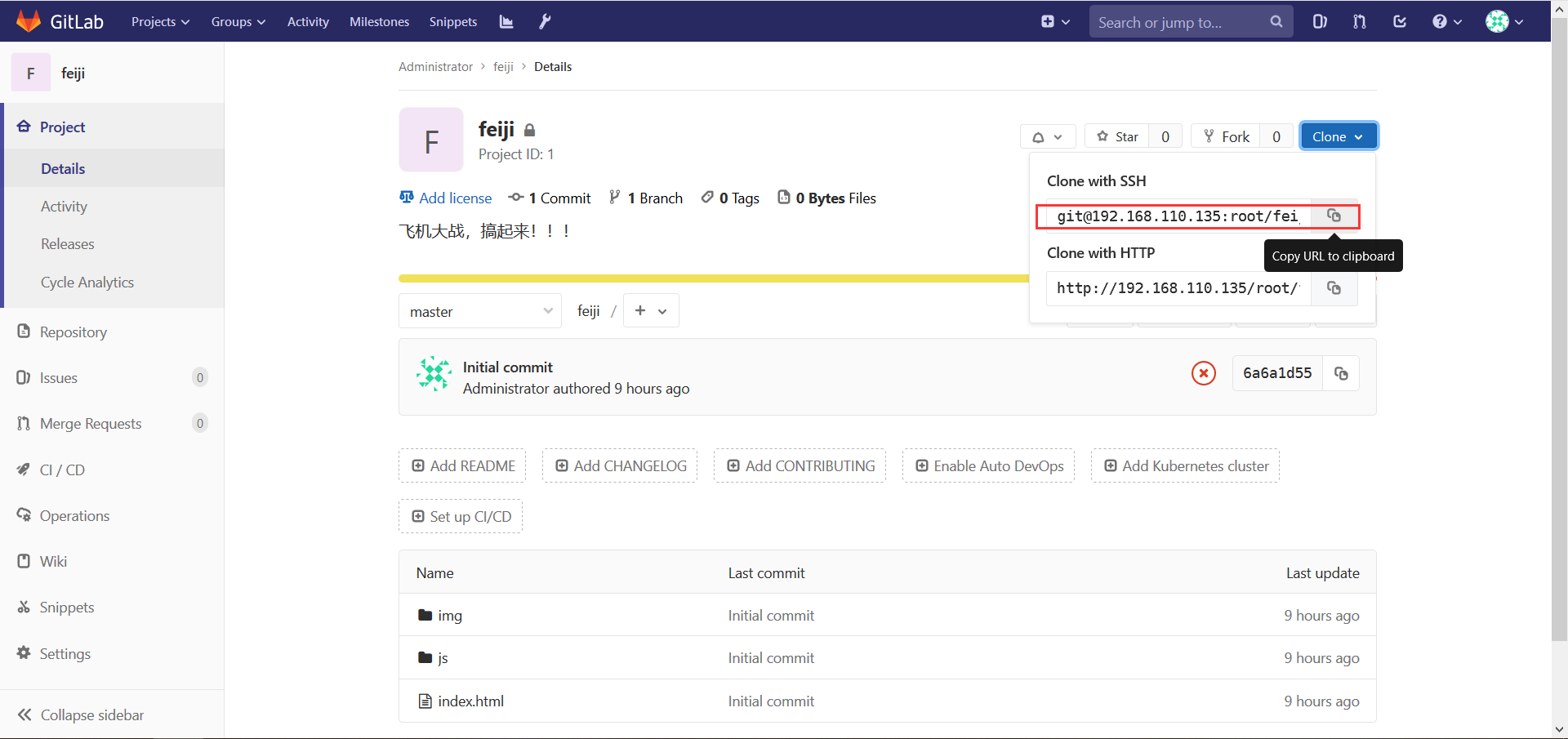Open Project section in sidebar

[x=113, y=127]
